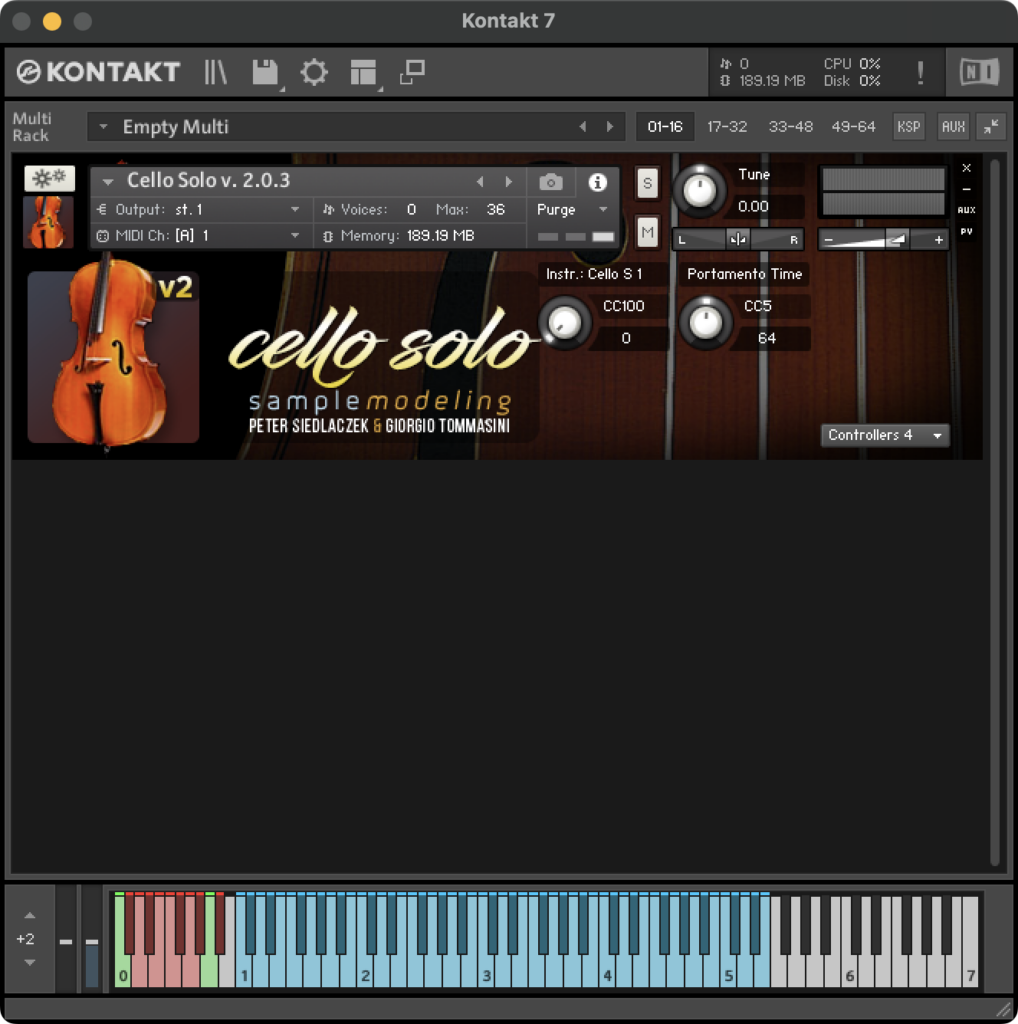Click the Tune knob
1018x1024 pixels.
click(699, 191)
